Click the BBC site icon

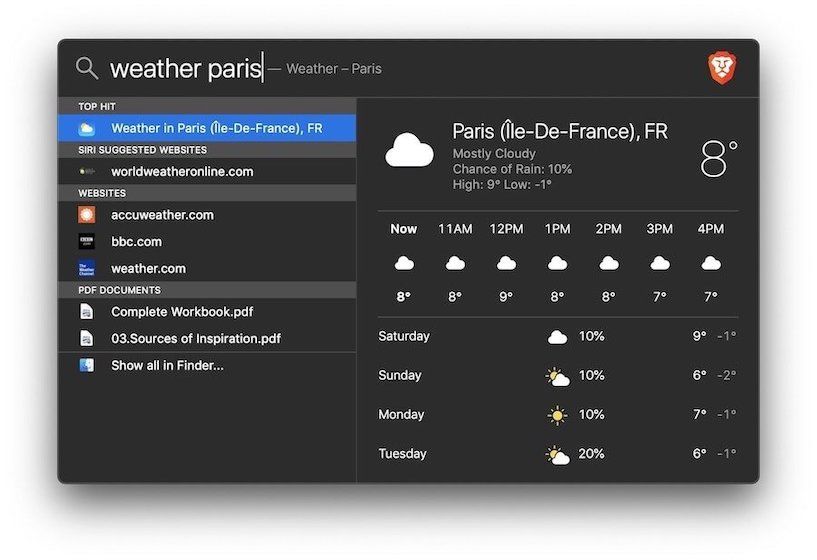[x=87, y=242]
